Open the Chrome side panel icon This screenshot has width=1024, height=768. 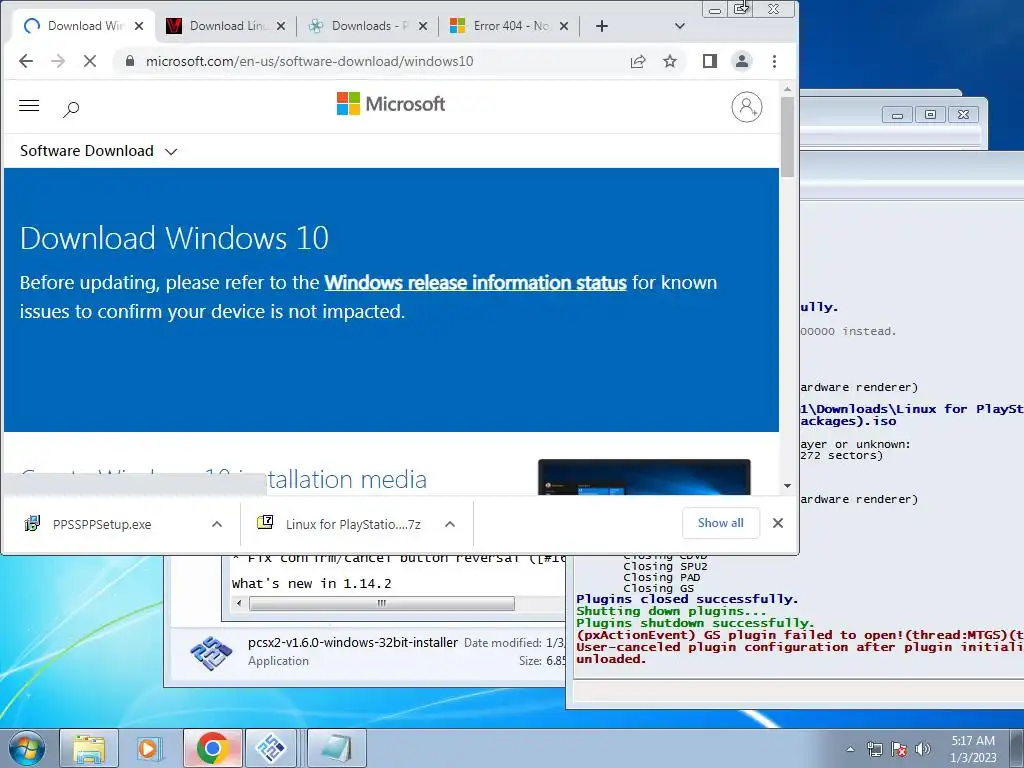coord(710,61)
